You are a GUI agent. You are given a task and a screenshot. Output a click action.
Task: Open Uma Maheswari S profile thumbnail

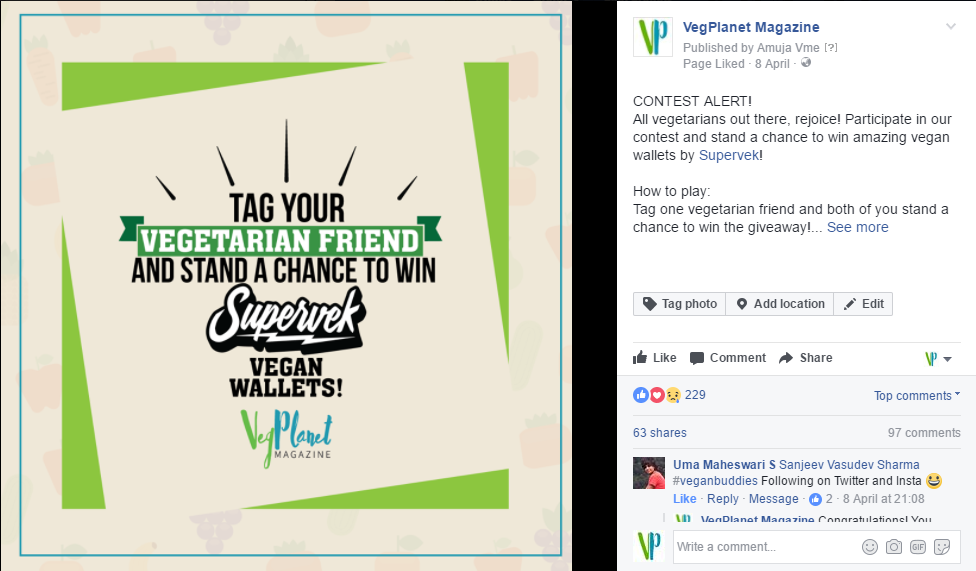pos(649,473)
